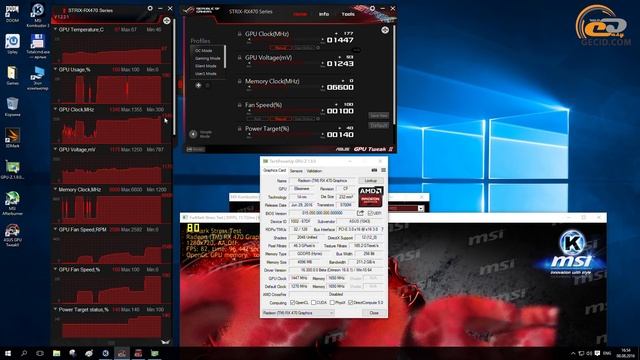
Task: Click the BIOS export icon in GPU-Z
Action: click(x=360, y=213)
